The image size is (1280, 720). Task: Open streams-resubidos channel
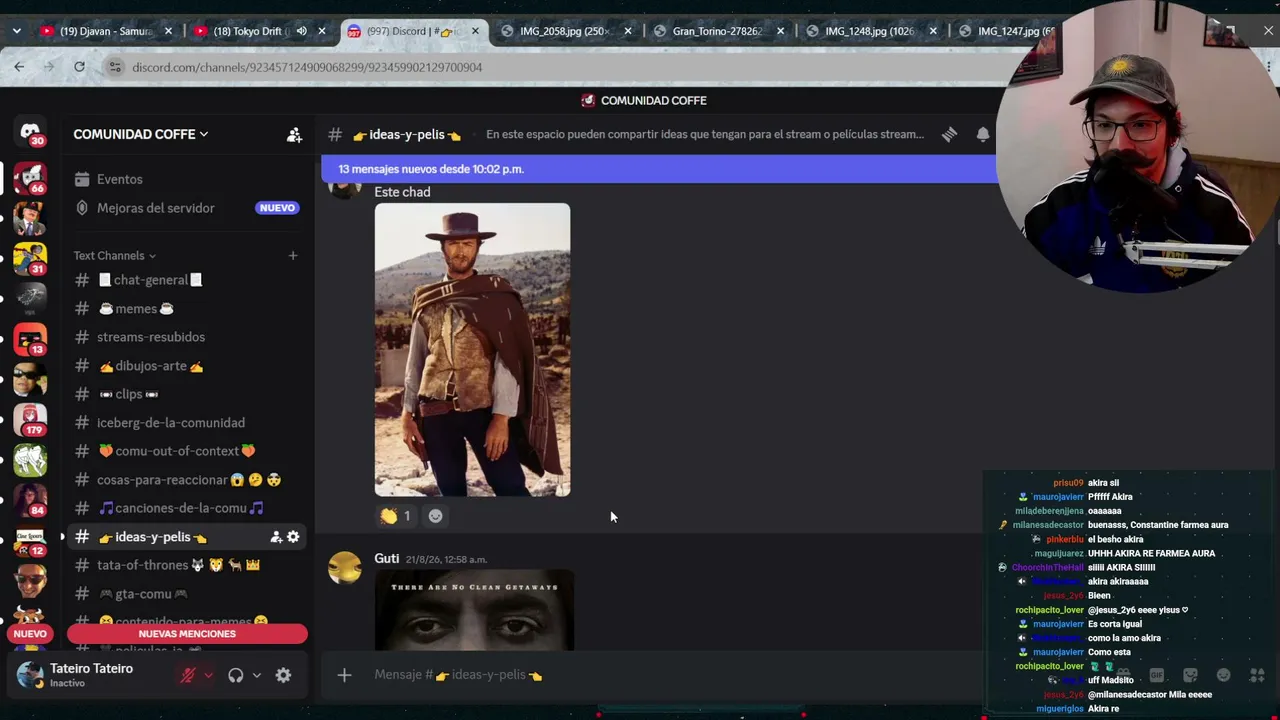(x=187, y=337)
